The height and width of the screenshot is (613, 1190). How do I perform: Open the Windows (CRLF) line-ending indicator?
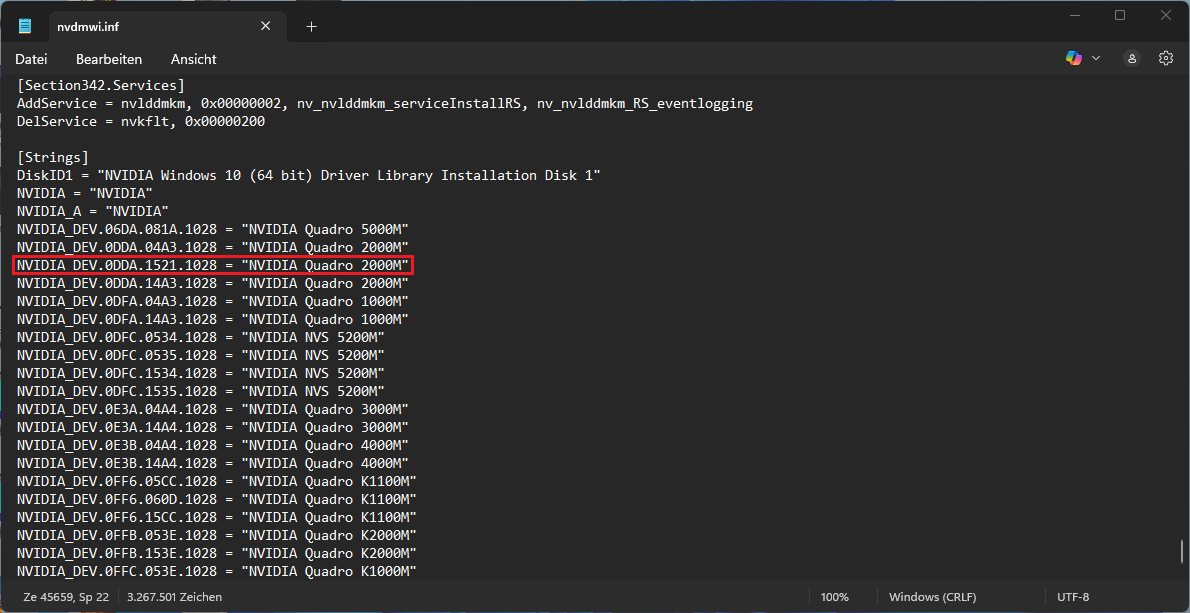coord(932,596)
